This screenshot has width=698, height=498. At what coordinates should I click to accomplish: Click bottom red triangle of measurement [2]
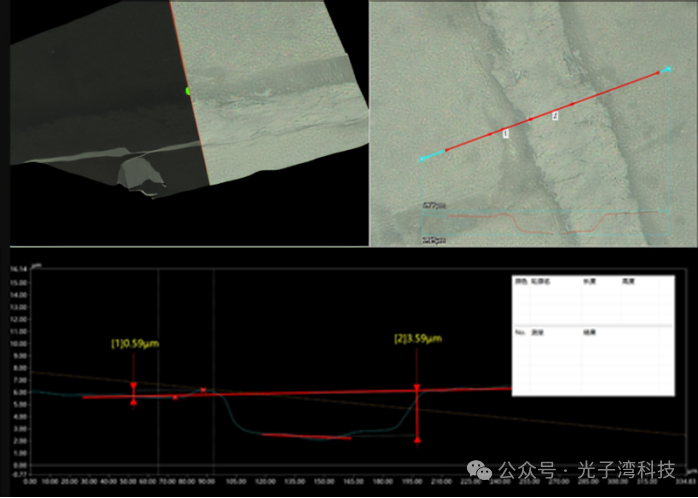coord(417,440)
